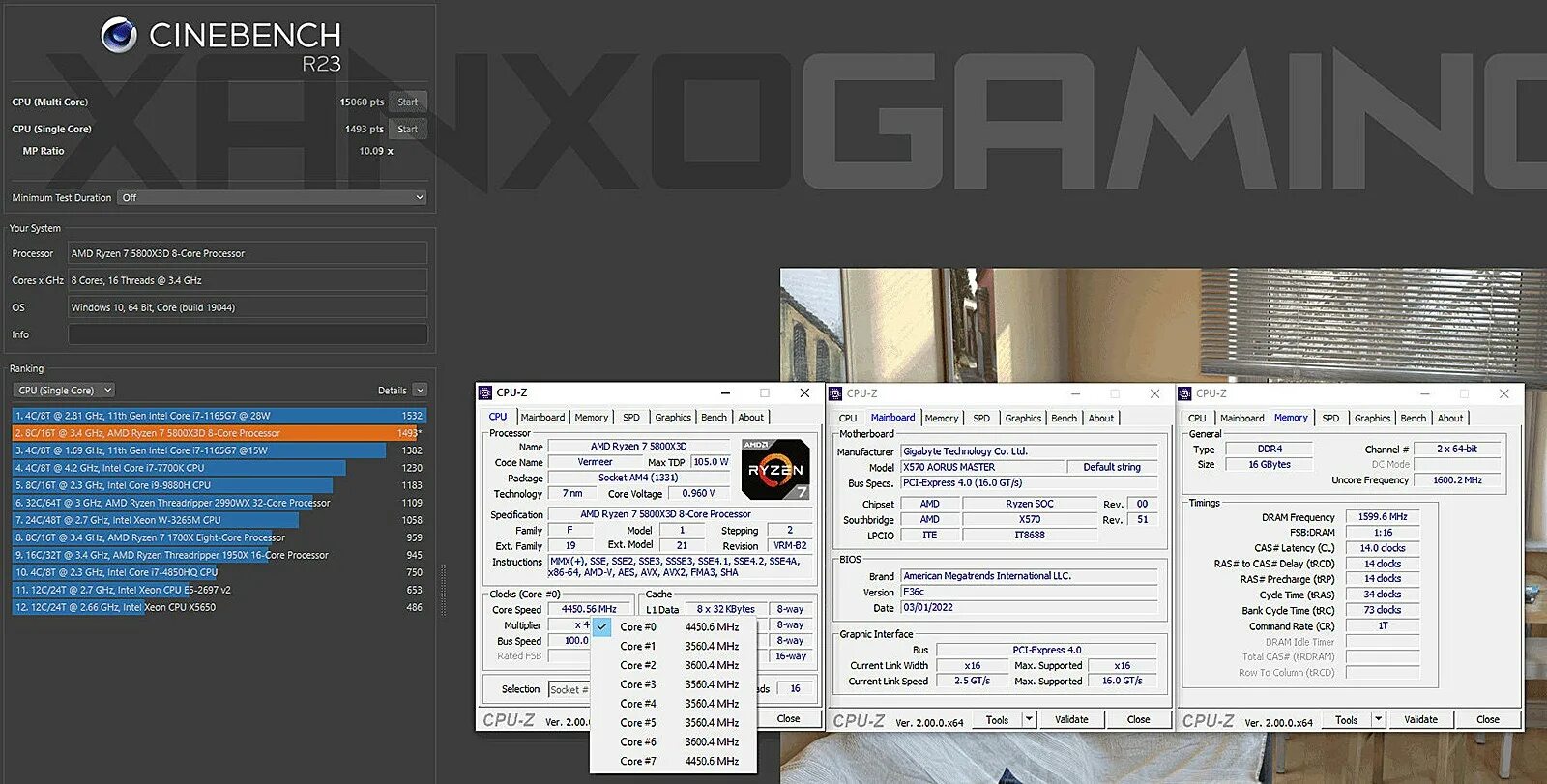This screenshot has height=784, width=1547.
Task: Click Close button in the Memory window
Action: click(x=1487, y=719)
